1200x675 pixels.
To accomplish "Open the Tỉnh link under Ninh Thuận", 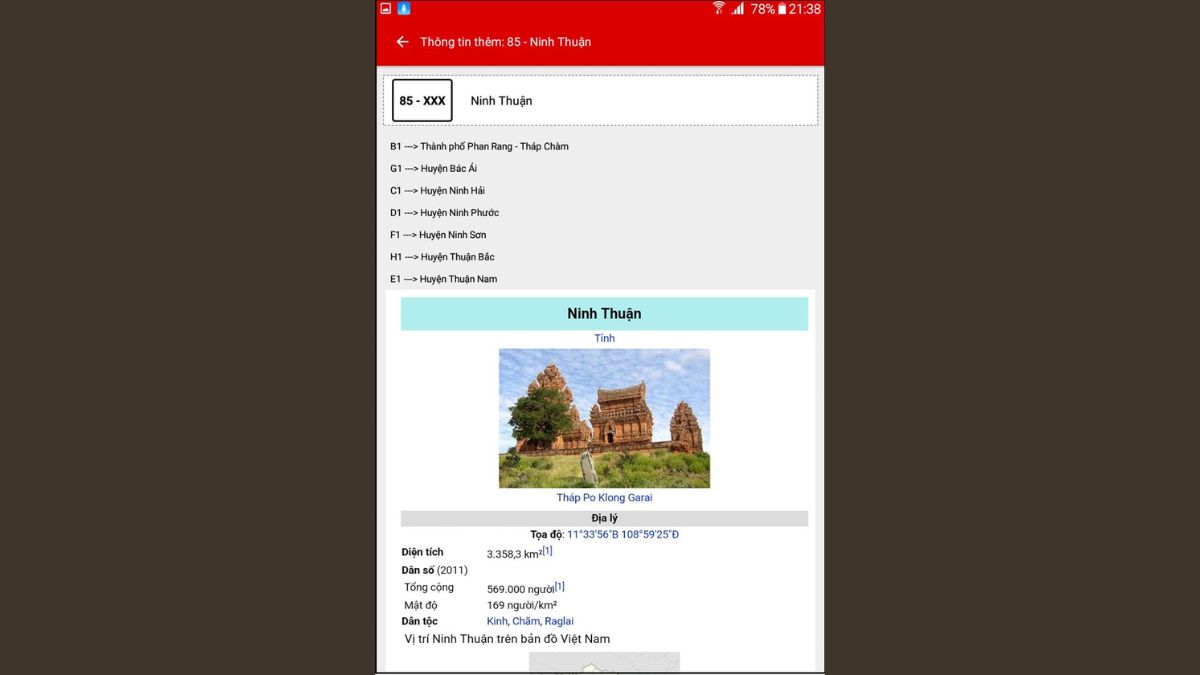I will [604, 338].
